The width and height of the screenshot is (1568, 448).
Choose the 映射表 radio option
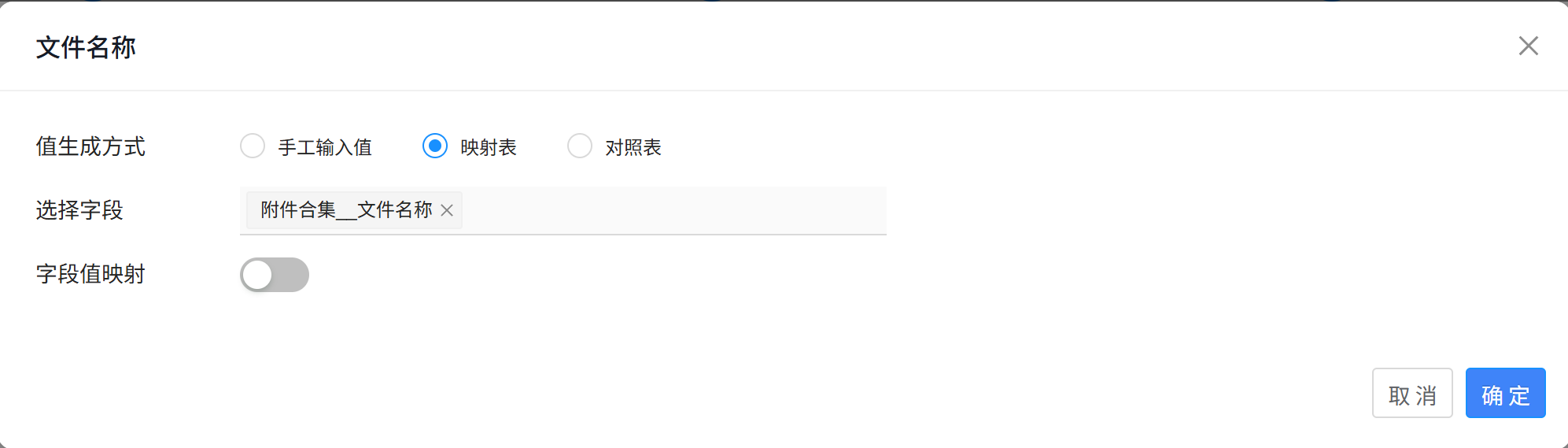point(435,146)
